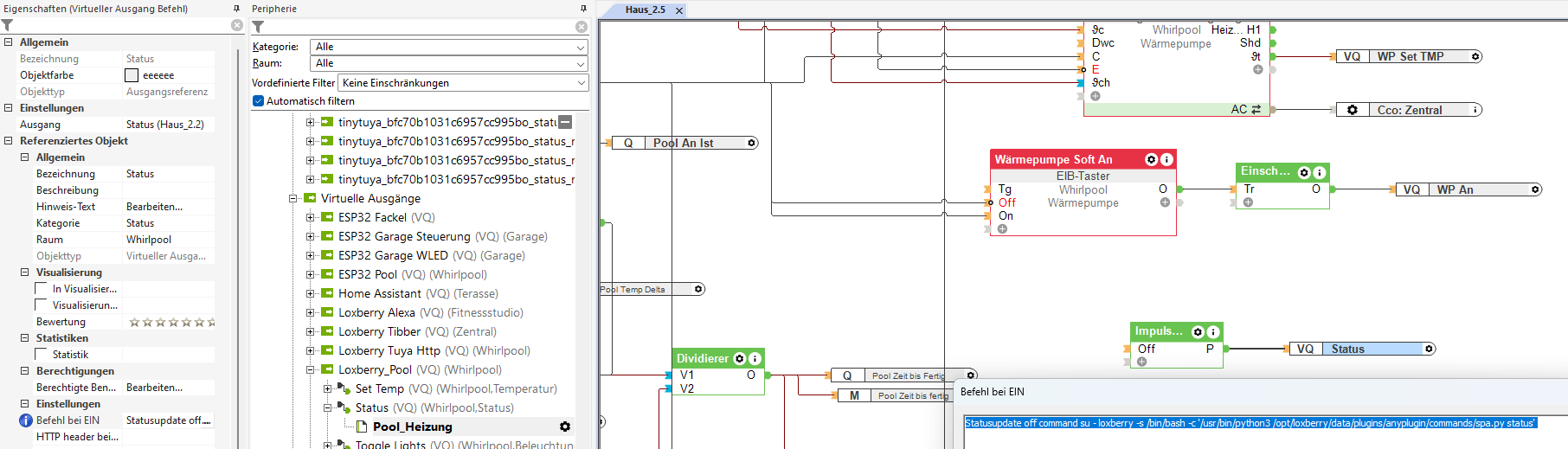
Task: Click info icon on Wärmepumpe Soft An block
Action: tap(1166, 160)
